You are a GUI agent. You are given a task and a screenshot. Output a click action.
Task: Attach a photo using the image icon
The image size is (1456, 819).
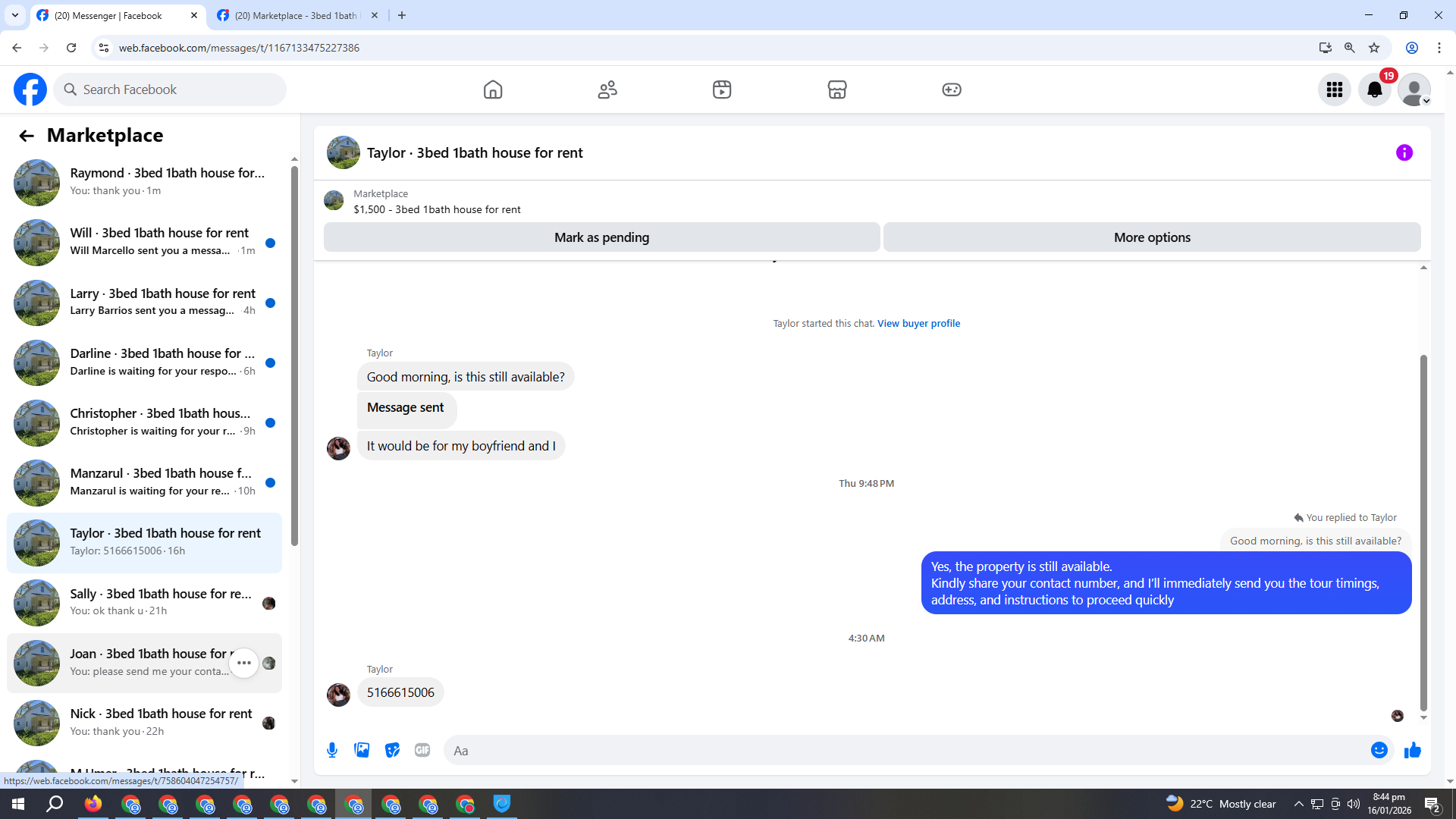(362, 750)
